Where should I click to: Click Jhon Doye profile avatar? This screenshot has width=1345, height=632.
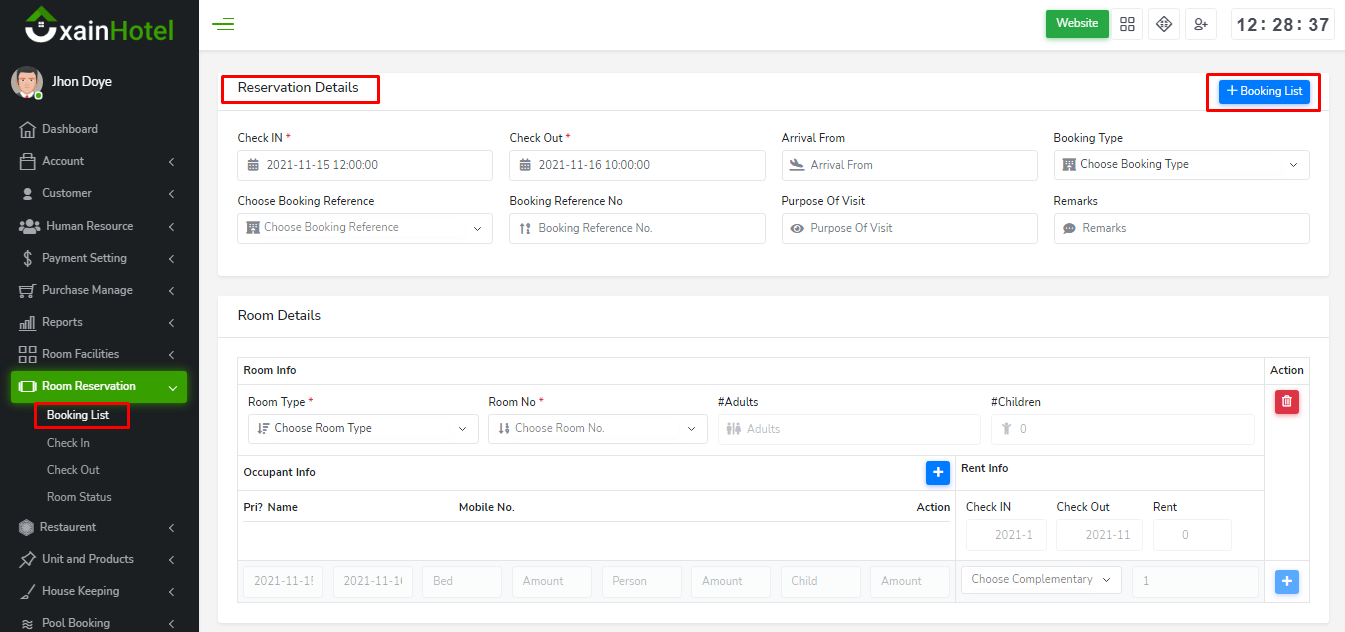click(27, 82)
